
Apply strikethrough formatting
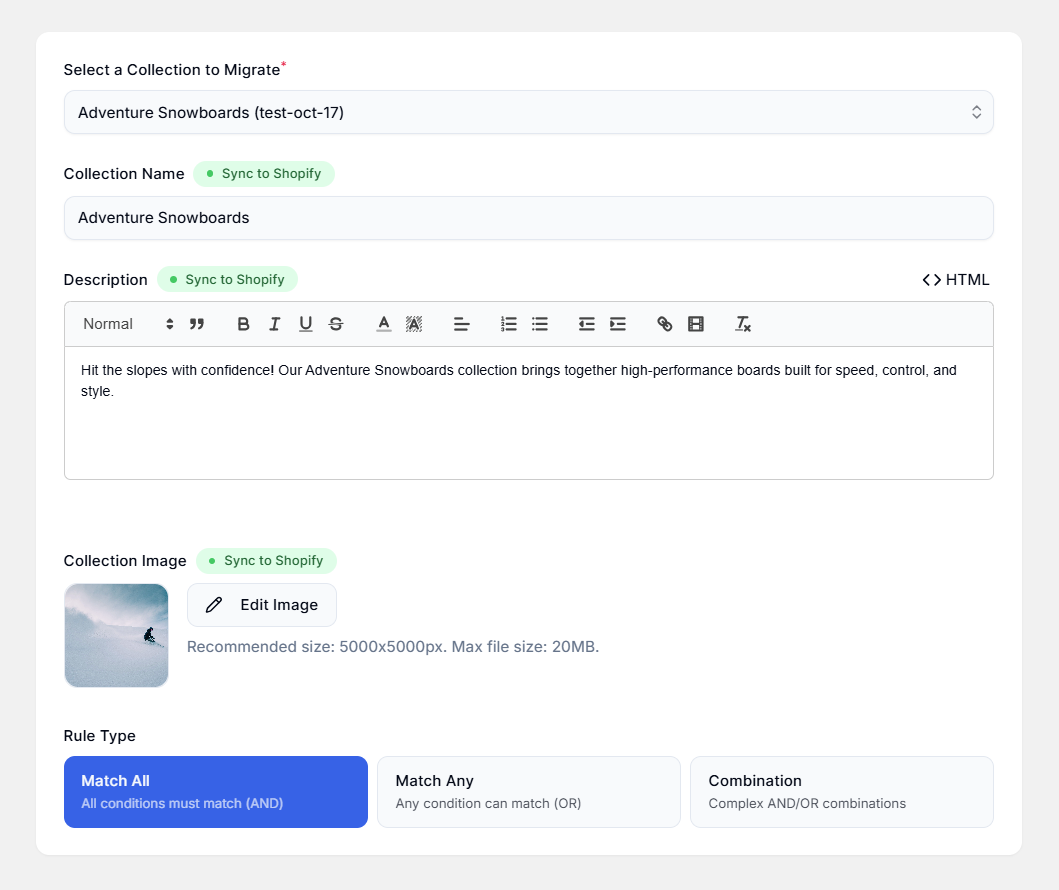[335, 323]
